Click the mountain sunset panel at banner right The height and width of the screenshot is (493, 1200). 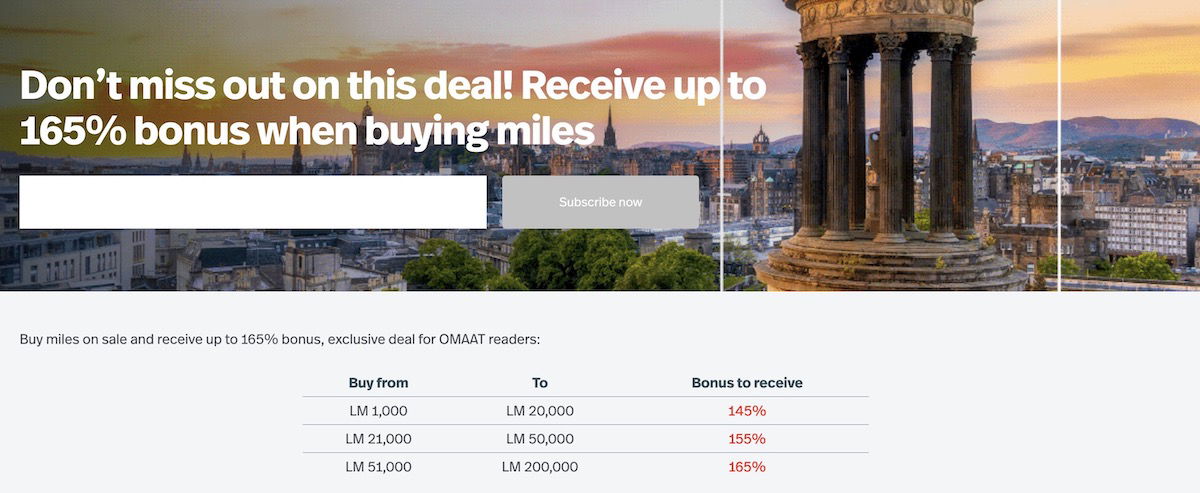pyautogui.click(x=1130, y=145)
